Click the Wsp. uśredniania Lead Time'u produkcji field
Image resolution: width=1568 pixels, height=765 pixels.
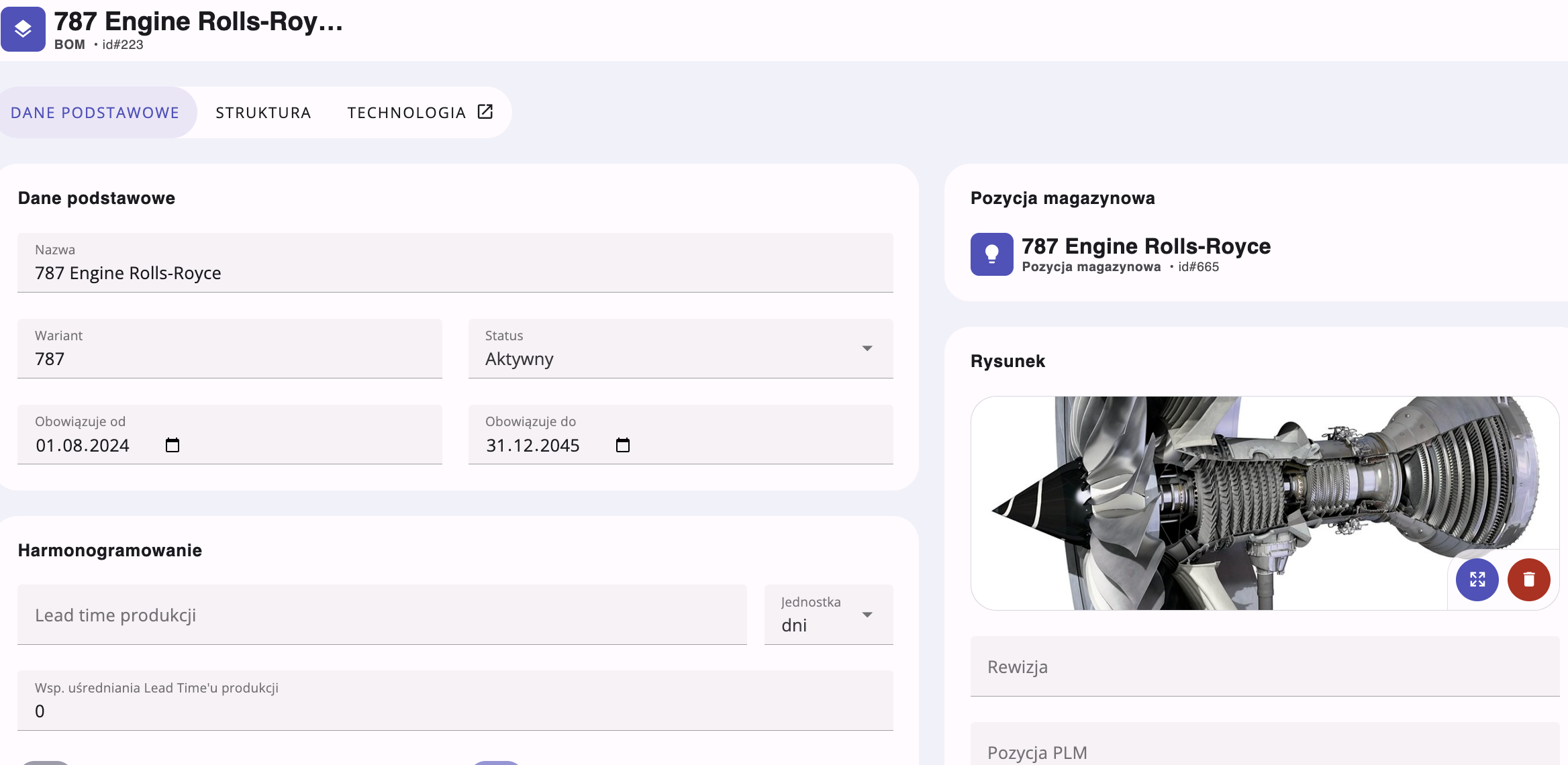[455, 711]
